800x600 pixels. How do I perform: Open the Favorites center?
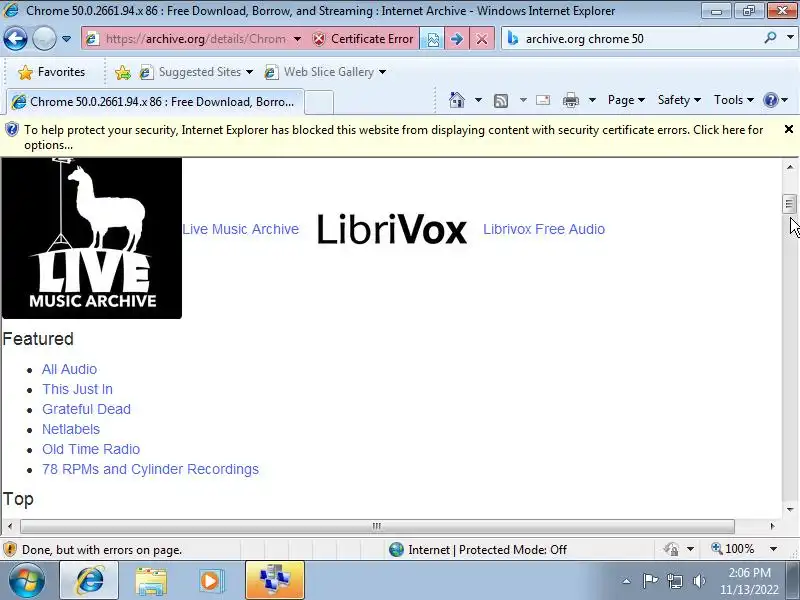click(x=52, y=72)
